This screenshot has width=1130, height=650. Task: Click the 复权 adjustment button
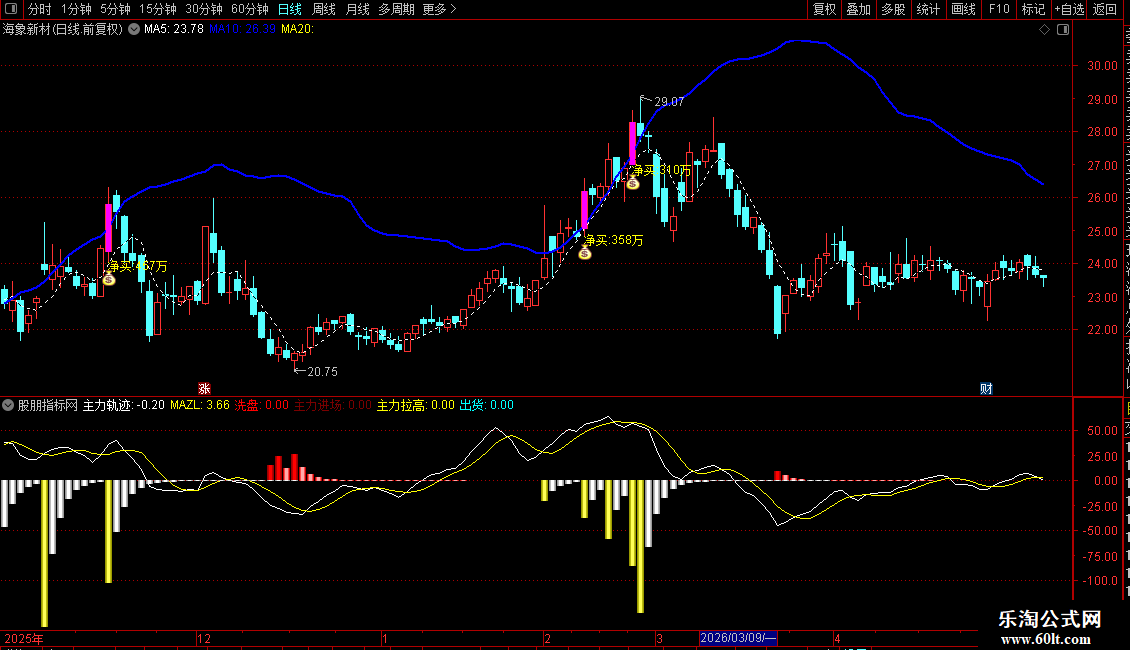[824, 9]
